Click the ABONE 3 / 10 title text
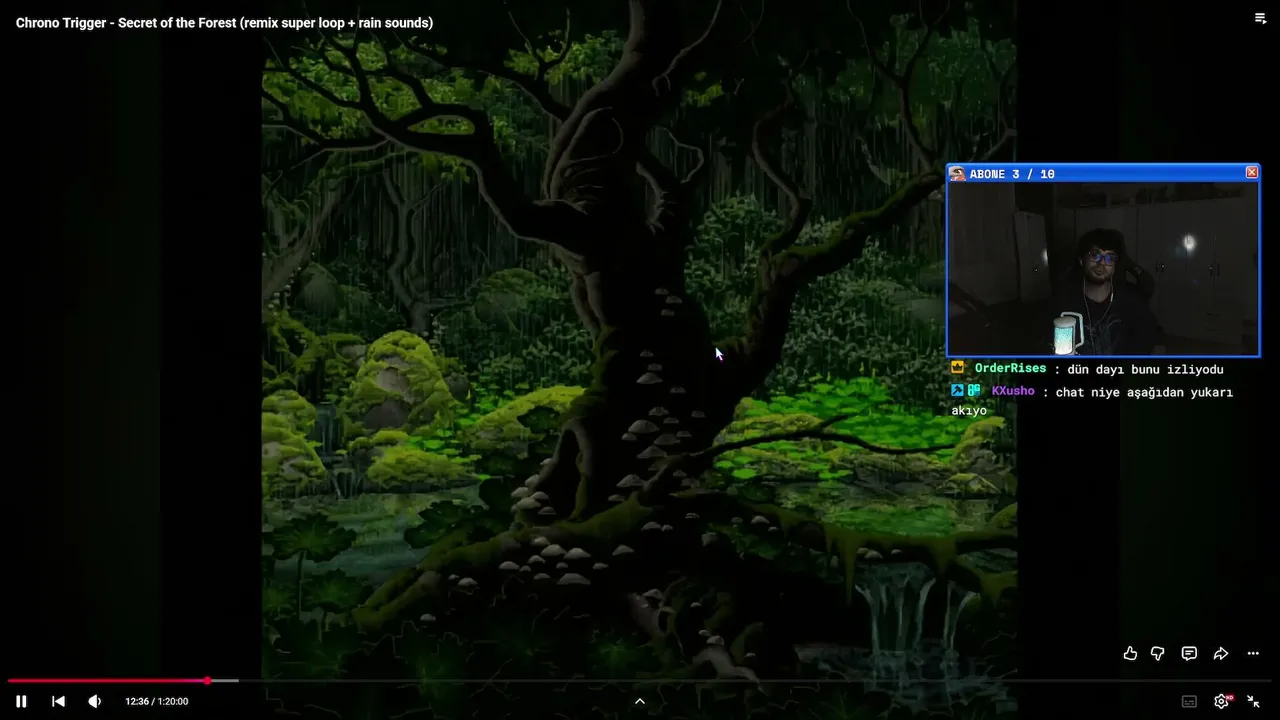 tap(1012, 174)
